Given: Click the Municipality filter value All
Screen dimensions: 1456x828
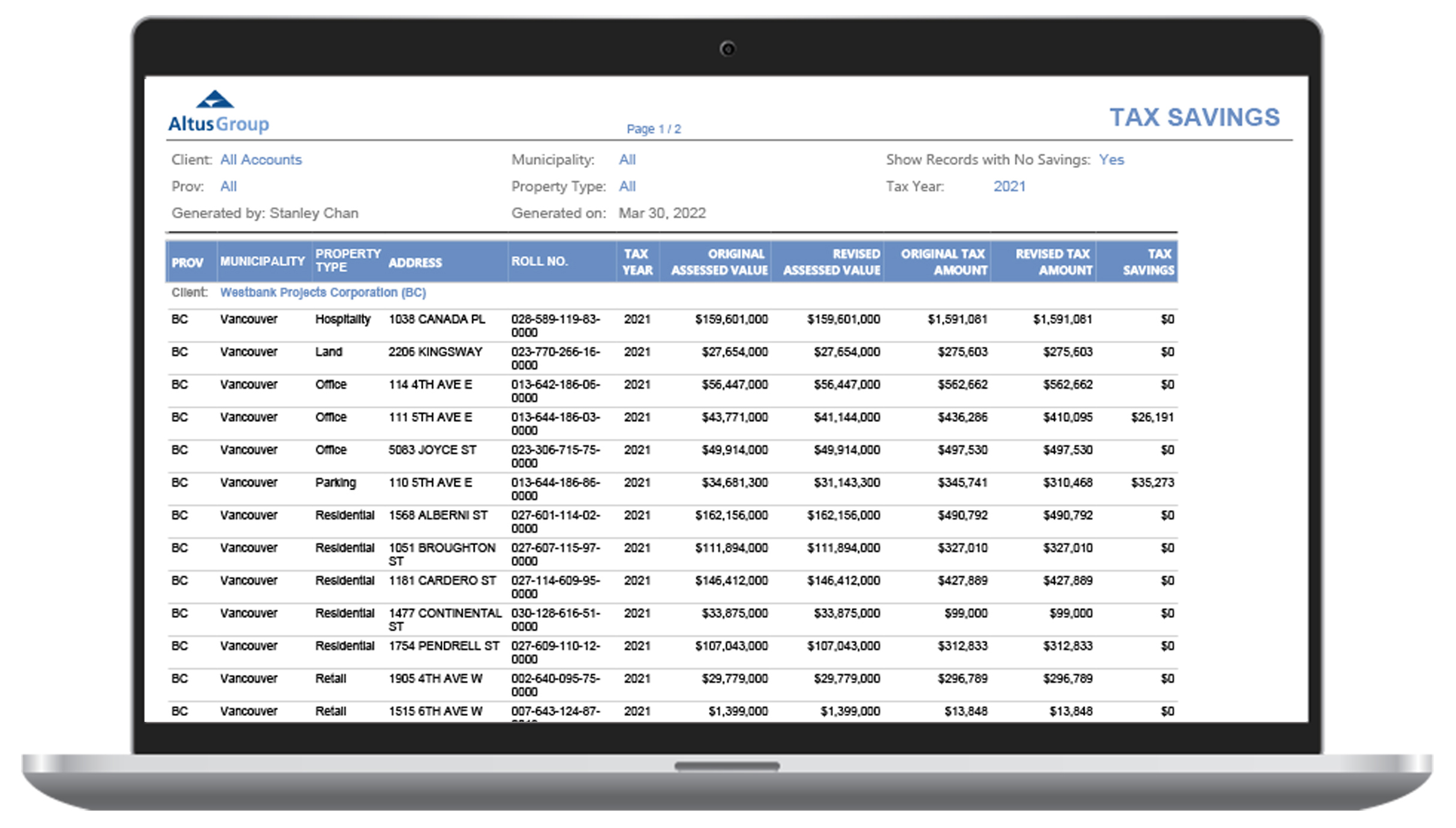Looking at the screenshot, I should (627, 160).
